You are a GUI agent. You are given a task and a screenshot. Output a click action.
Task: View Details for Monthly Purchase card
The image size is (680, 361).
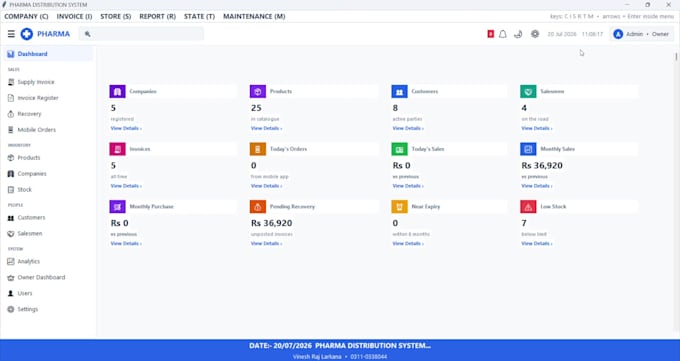[126, 244]
